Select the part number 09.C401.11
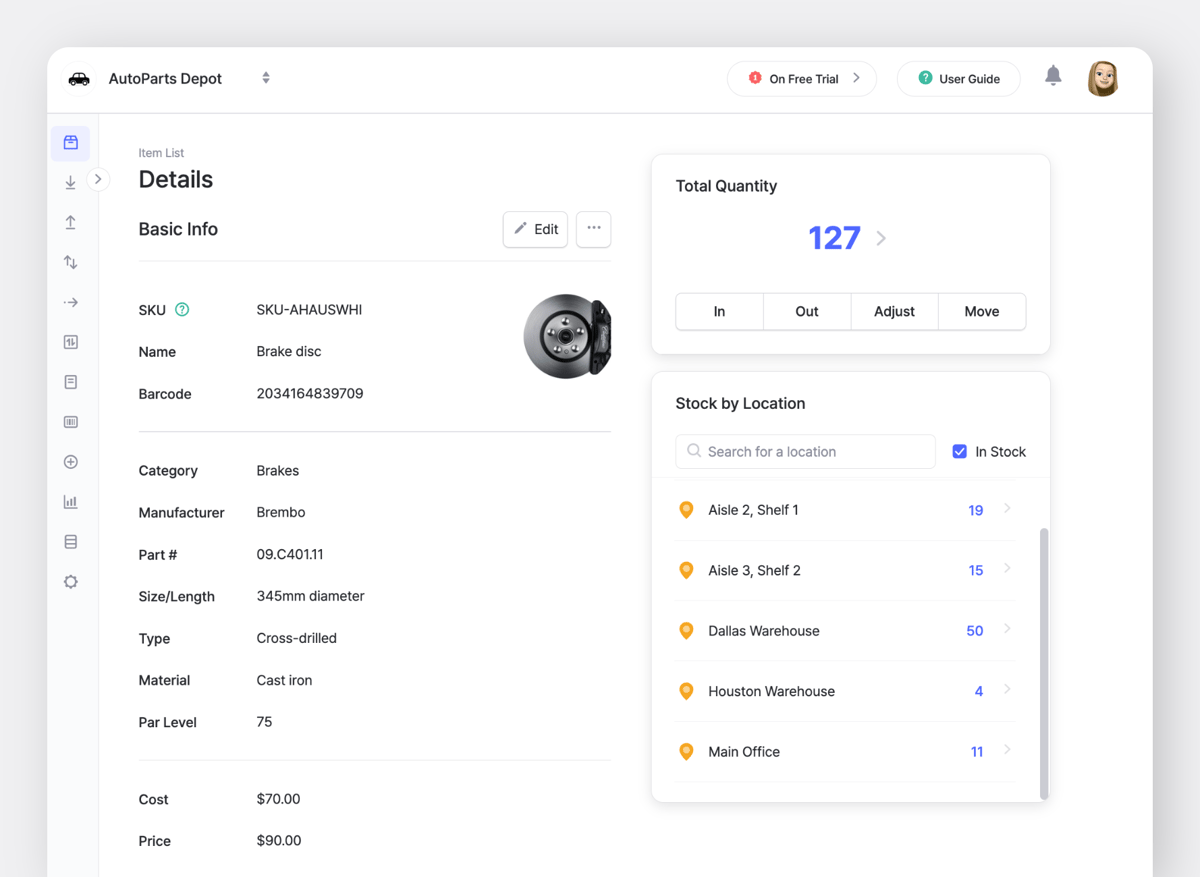The width and height of the screenshot is (1200, 877). pyautogui.click(x=290, y=554)
